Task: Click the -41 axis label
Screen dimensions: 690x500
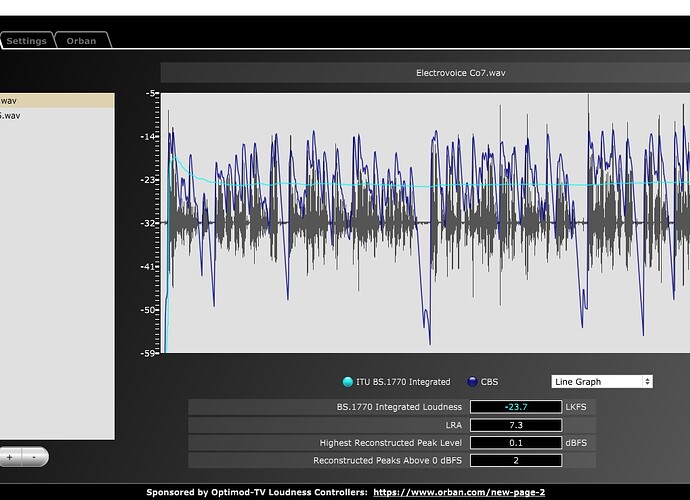Action: pyautogui.click(x=147, y=266)
